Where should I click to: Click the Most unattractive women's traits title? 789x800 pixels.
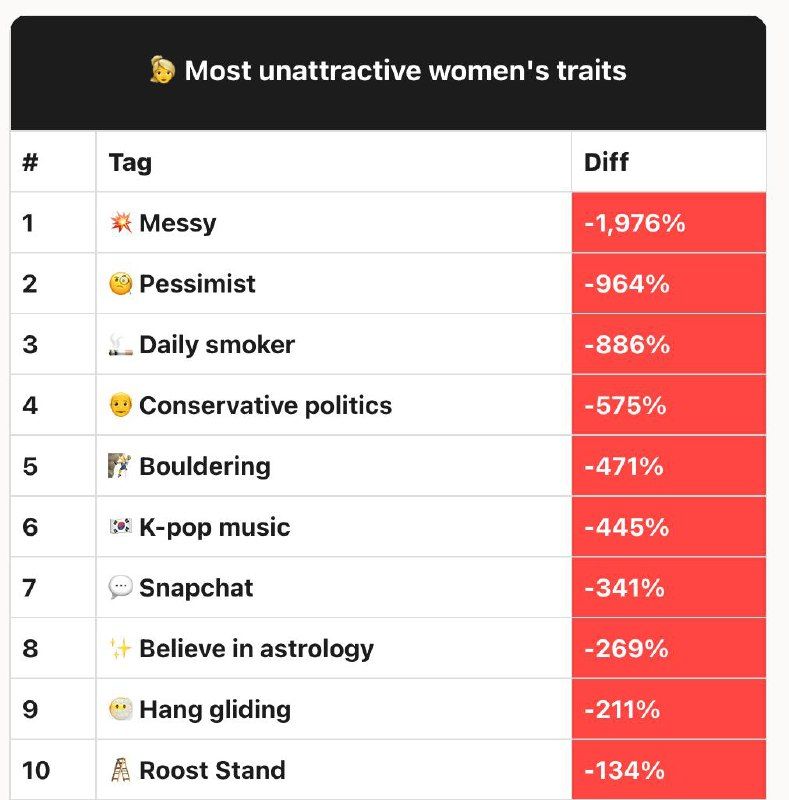pyautogui.click(x=405, y=71)
